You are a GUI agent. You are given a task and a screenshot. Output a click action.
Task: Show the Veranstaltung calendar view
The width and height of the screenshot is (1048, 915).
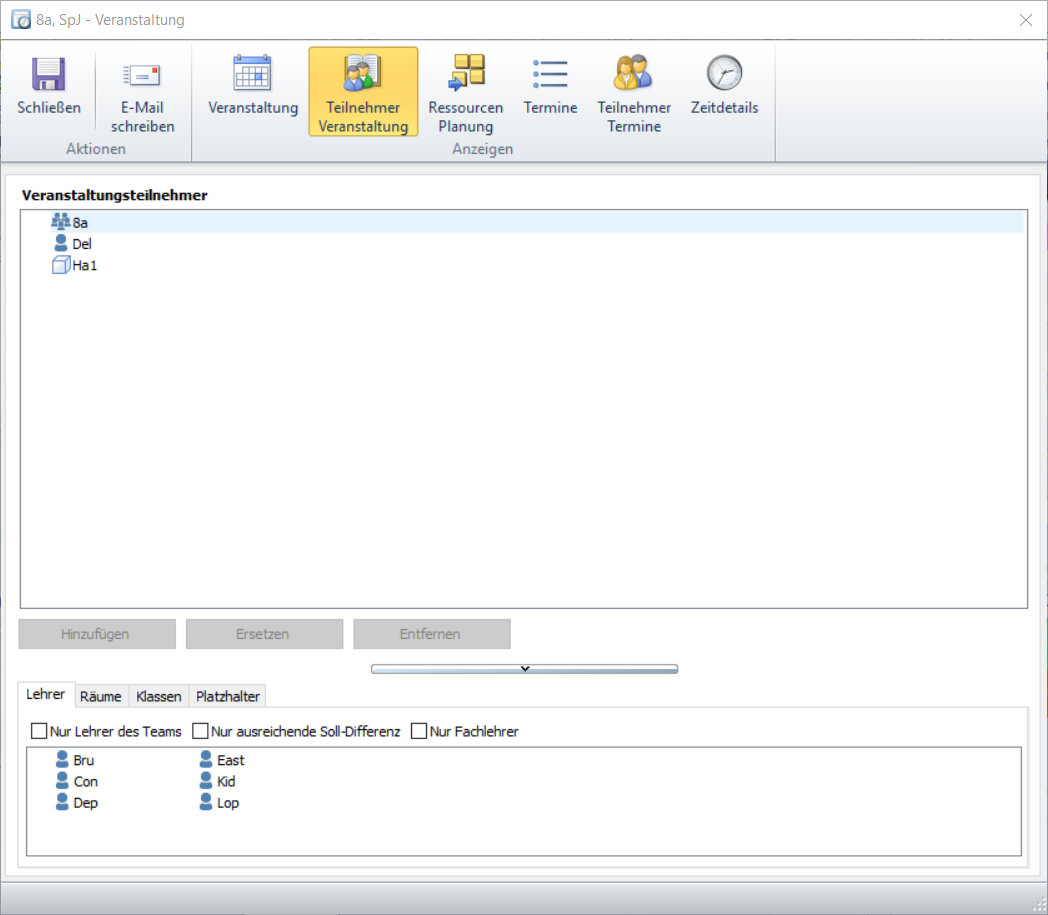(x=253, y=86)
